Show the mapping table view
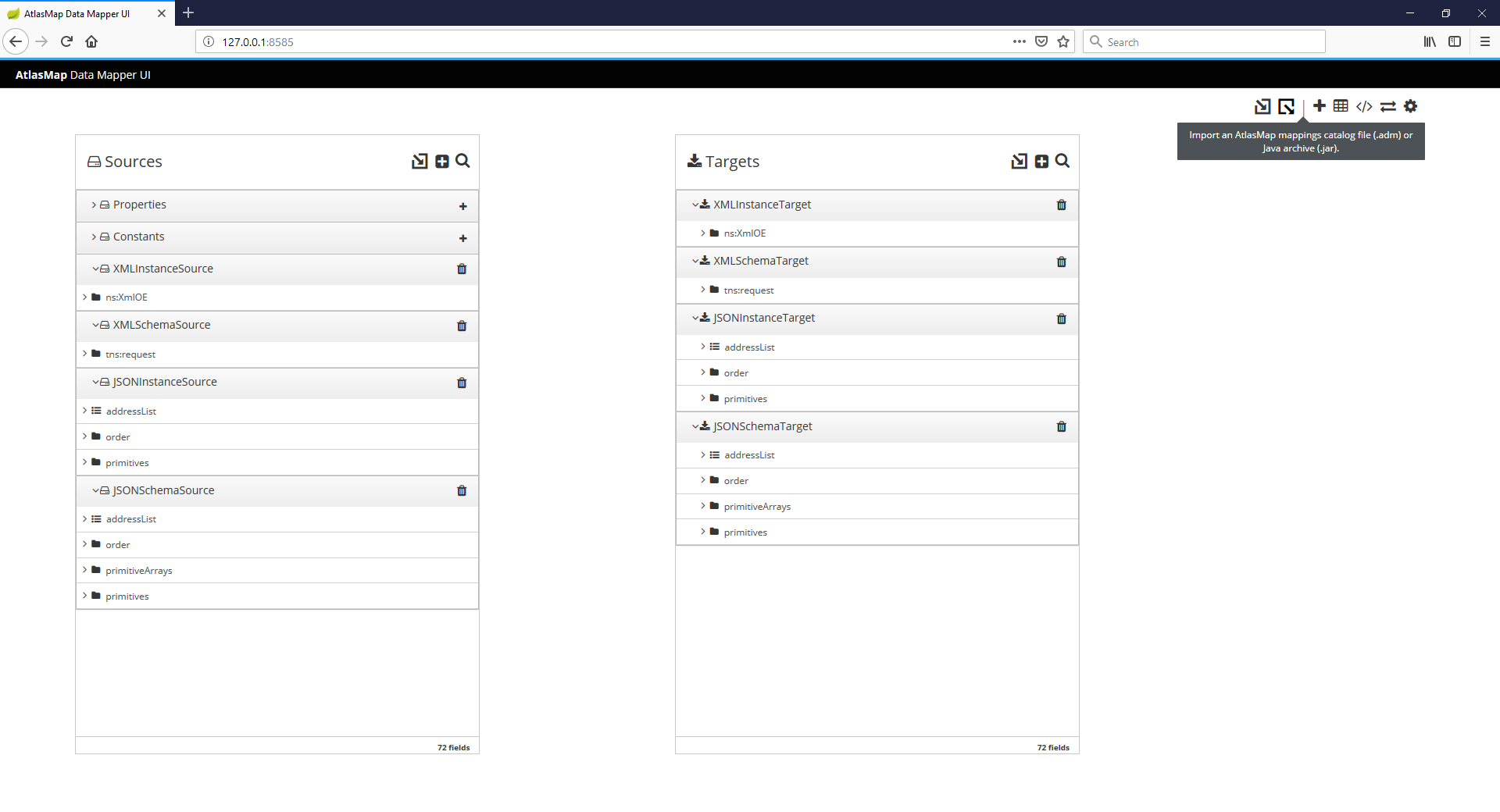 click(1341, 106)
